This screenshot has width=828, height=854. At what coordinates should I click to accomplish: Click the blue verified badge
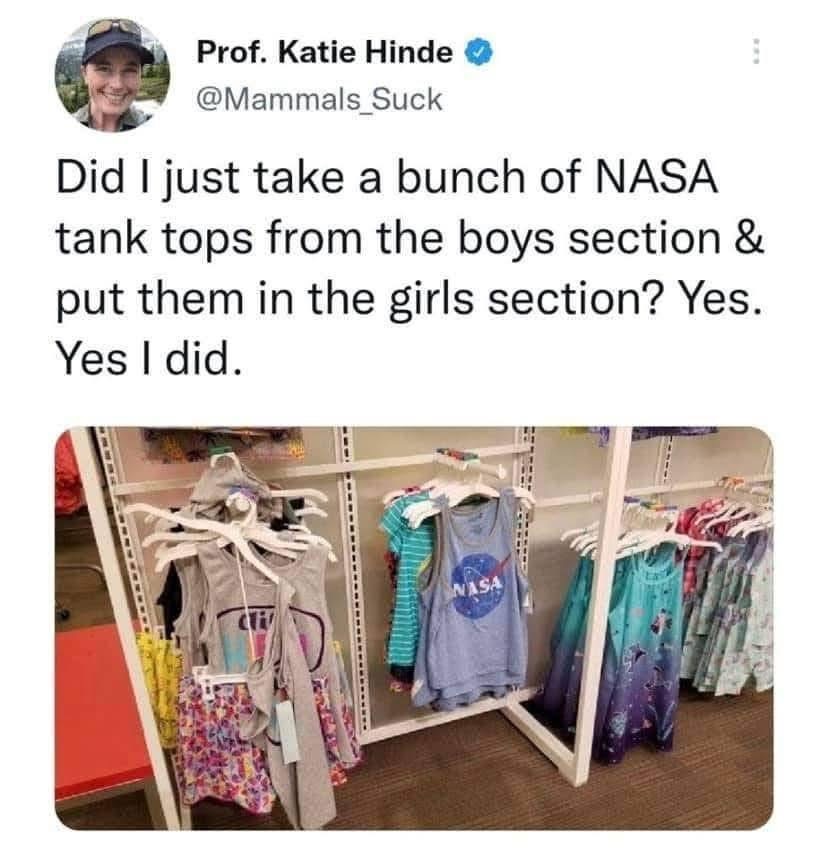click(479, 52)
